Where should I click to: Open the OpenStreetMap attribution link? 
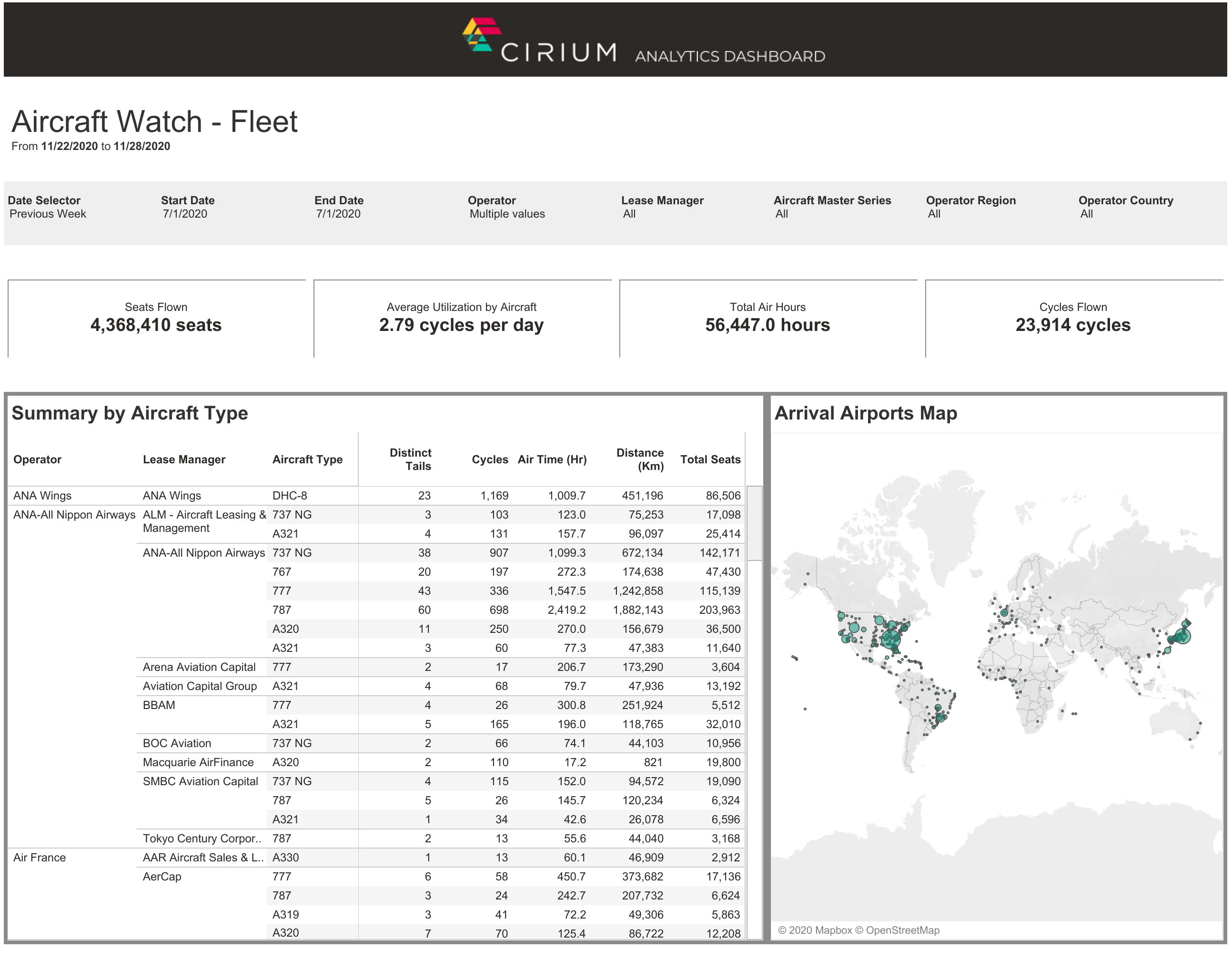pos(898,930)
